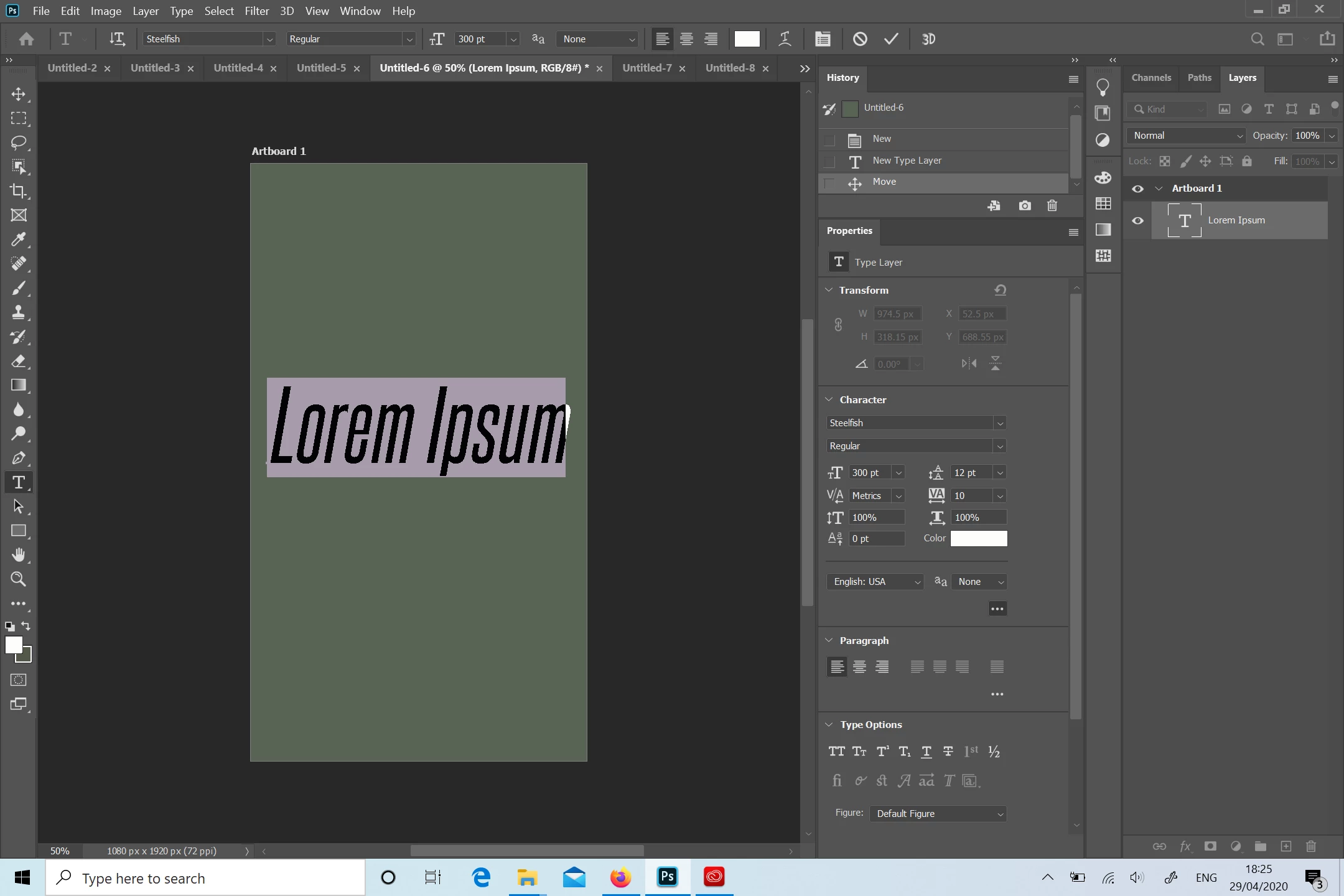The width and height of the screenshot is (1344, 896).
Task: Switch to the Channels tab
Action: coord(1150,78)
